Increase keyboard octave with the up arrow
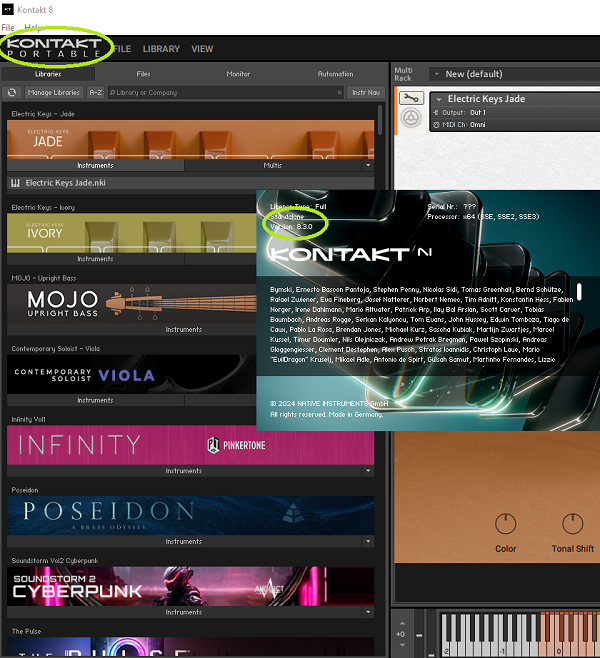600x658 pixels. (x=402, y=623)
